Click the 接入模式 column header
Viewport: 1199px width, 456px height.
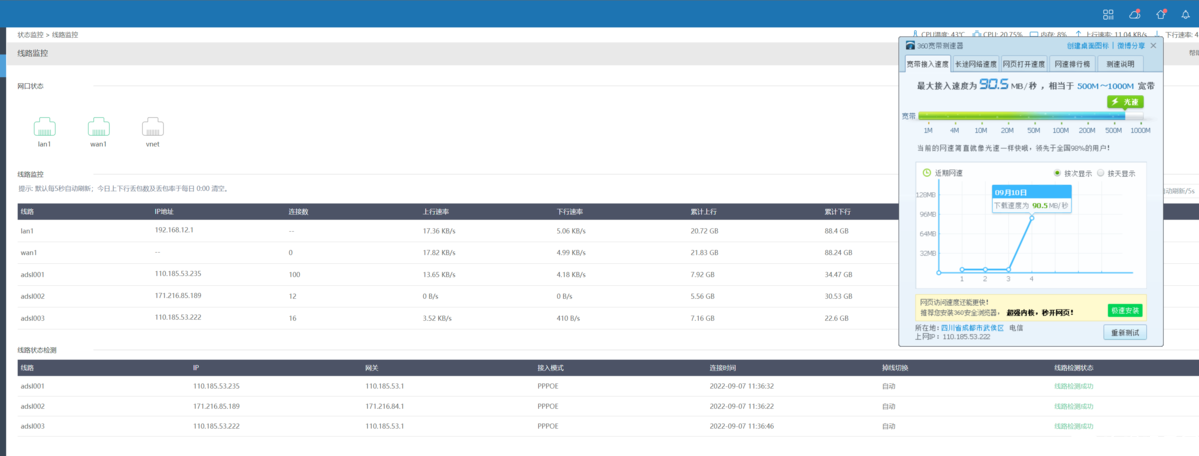click(550, 368)
